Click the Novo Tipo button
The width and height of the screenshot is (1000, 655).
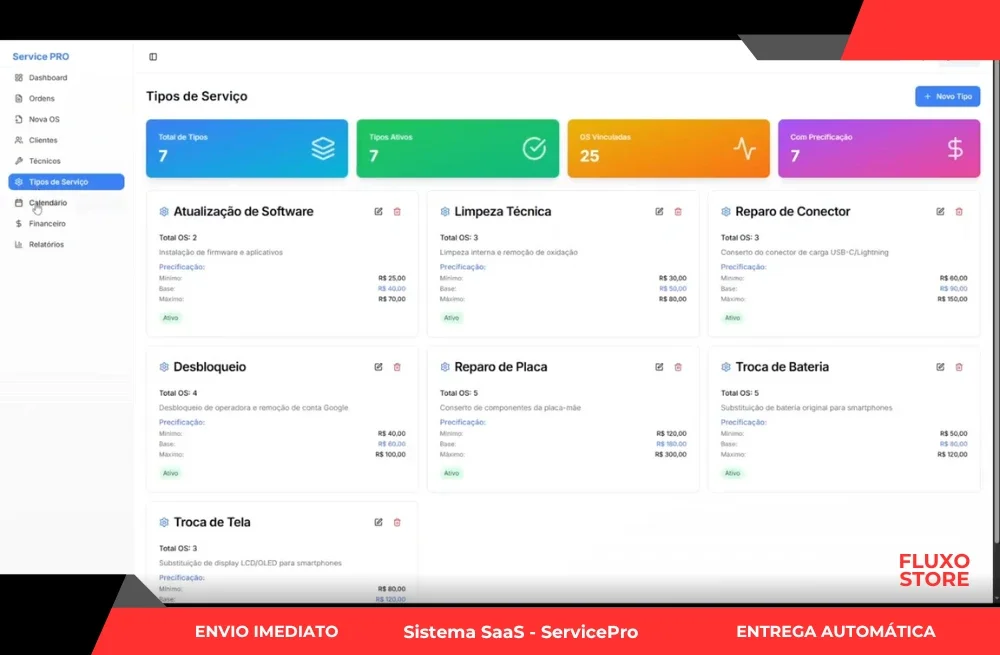pos(948,96)
